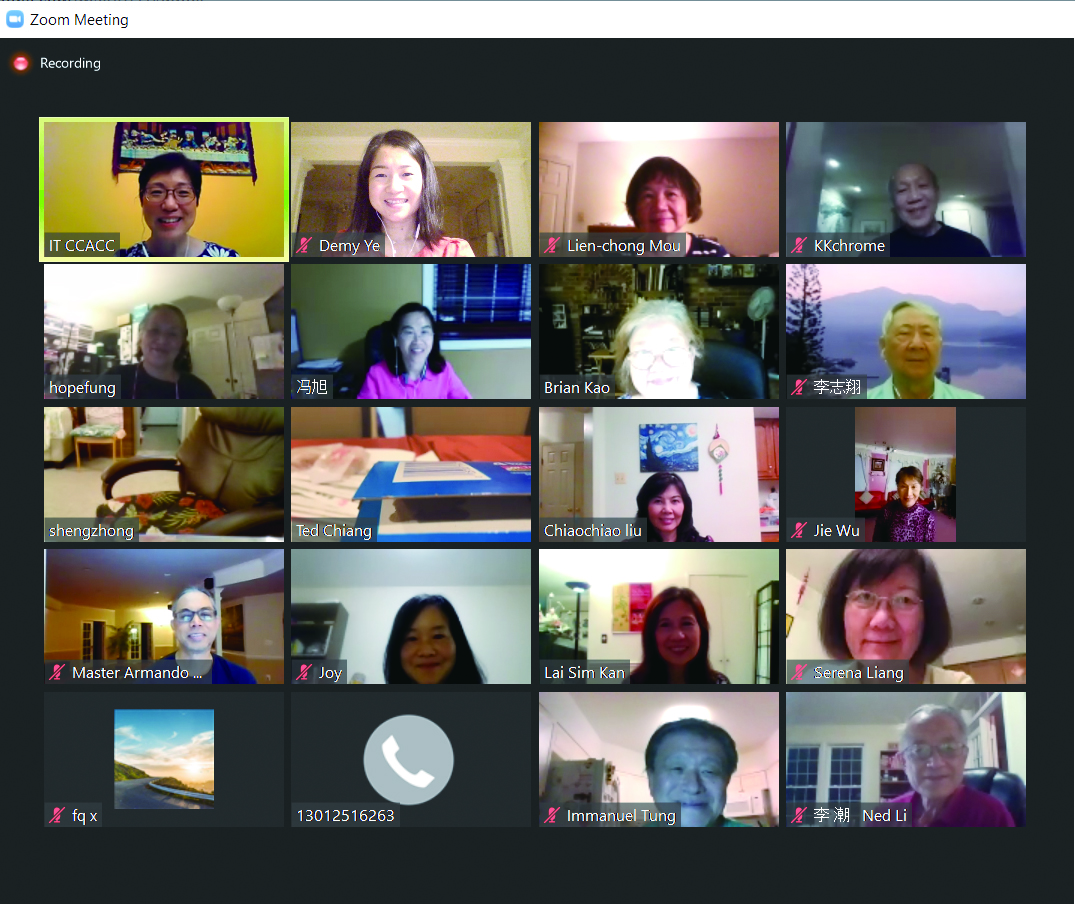Click the muted mic icon beside 李潮 Ned Li
This screenshot has width=1075, height=904.
(798, 816)
